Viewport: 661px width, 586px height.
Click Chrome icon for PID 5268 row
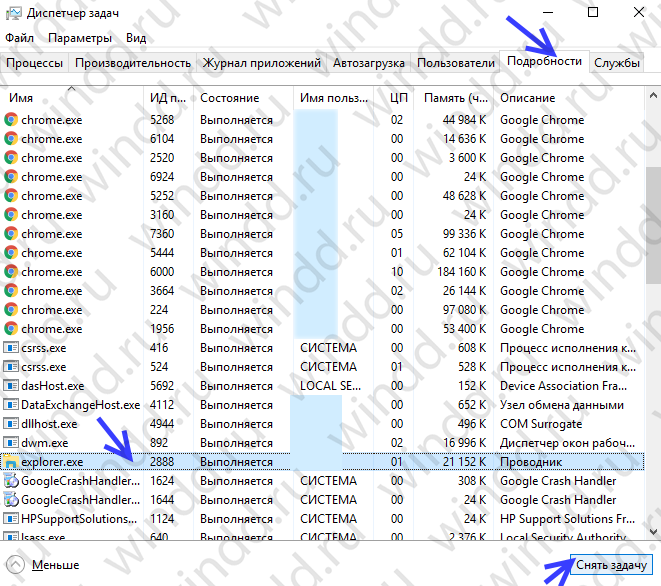(11, 120)
